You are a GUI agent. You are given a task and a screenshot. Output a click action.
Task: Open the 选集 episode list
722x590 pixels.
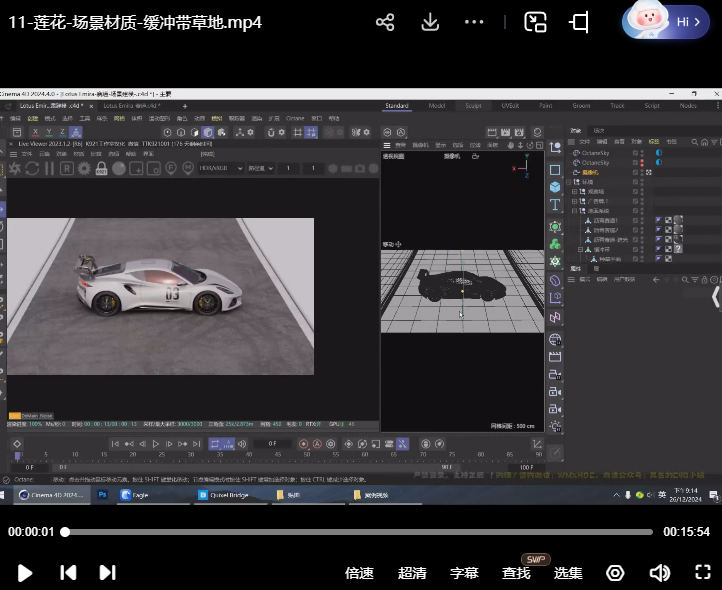click(568, 573)
